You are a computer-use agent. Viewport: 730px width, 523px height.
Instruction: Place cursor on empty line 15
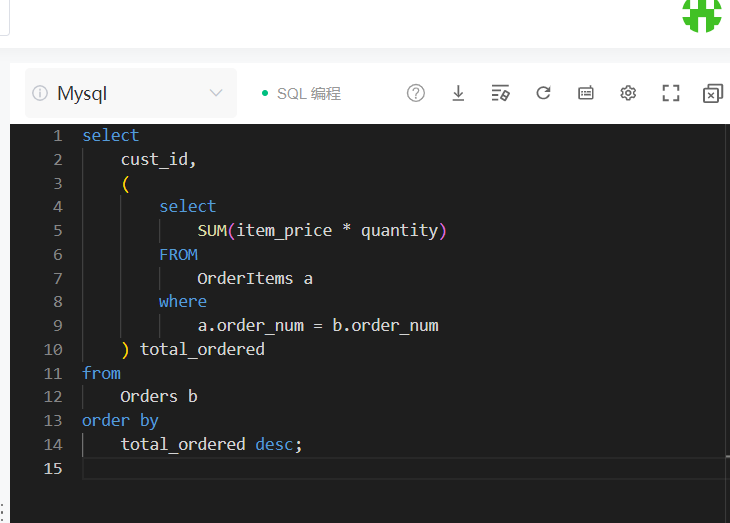click(405, 469)
